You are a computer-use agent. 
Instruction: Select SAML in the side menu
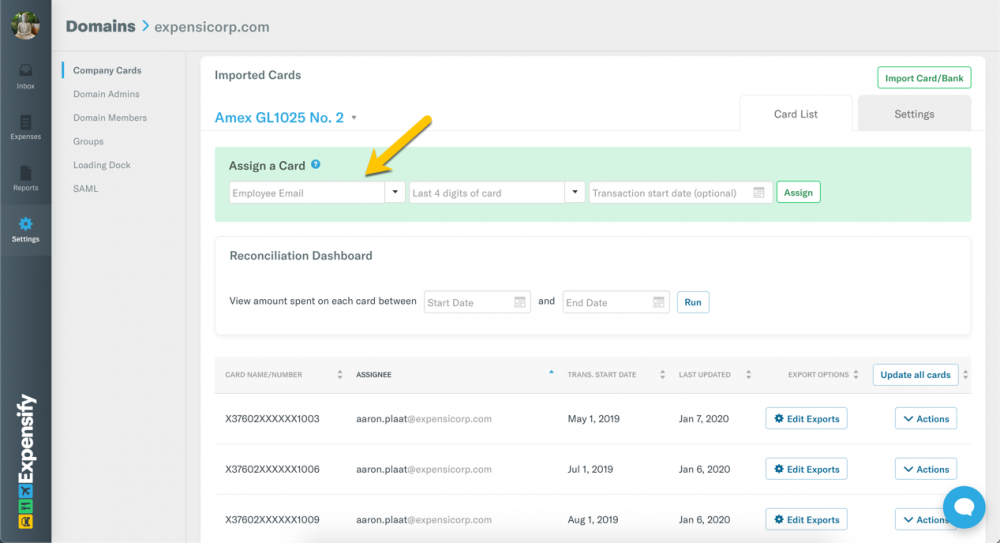(85, 188)
